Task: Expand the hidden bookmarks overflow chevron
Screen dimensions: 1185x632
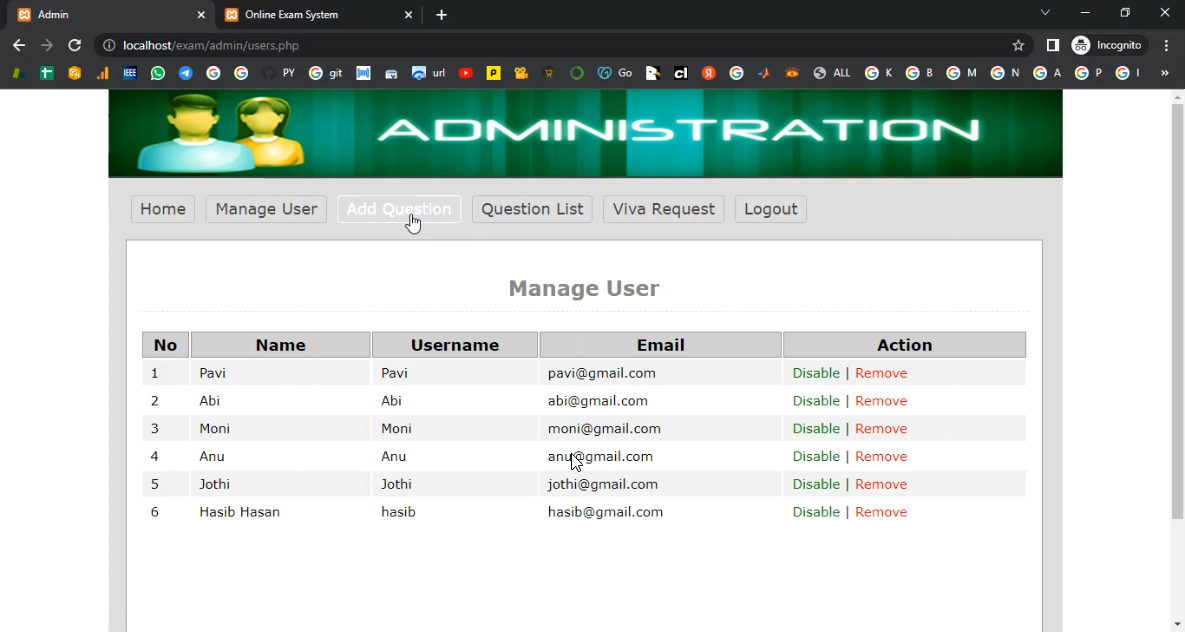Action: pyautogui.click(x=1164, y=73)
